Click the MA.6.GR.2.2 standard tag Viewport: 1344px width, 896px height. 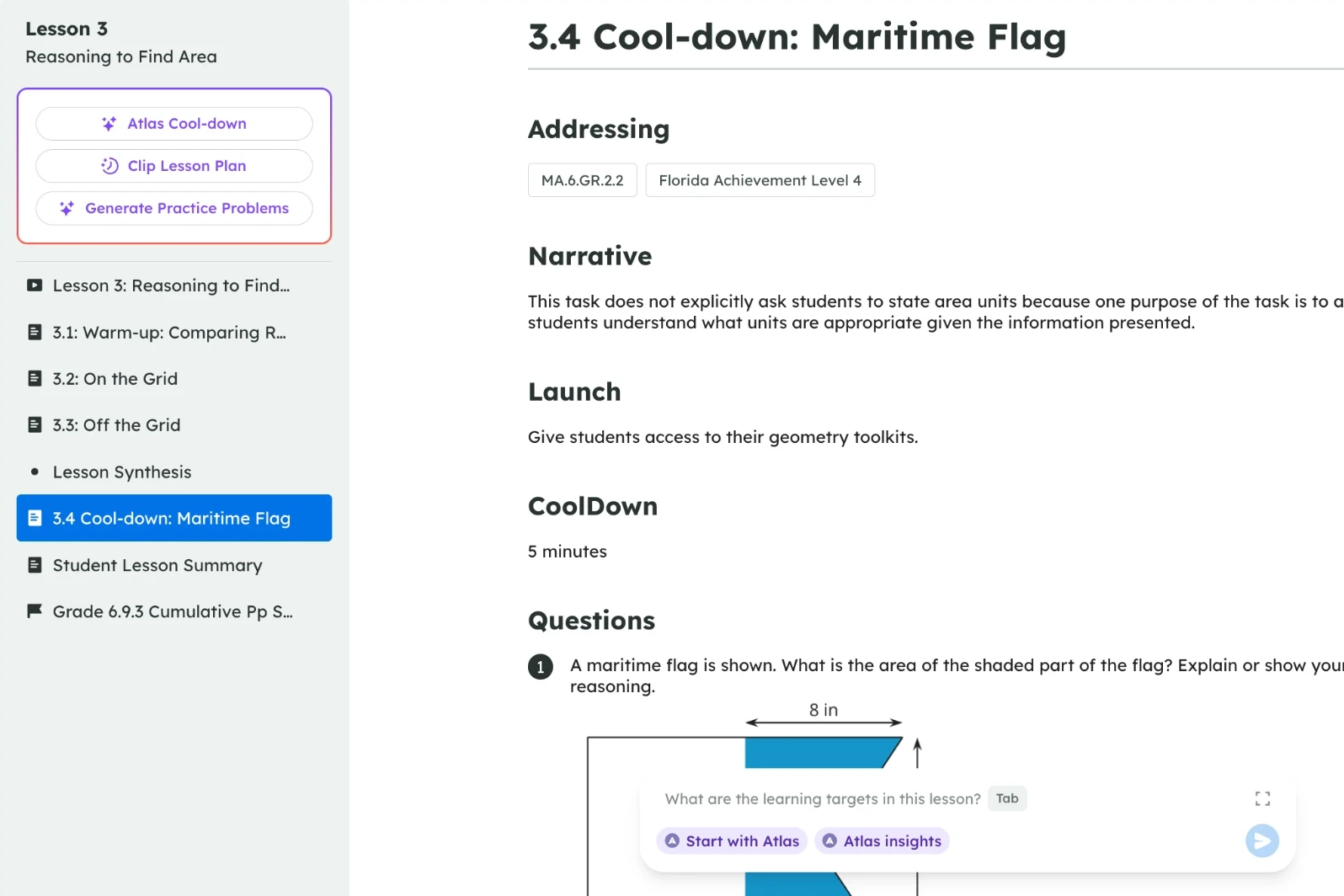click(x=583, y=180)
